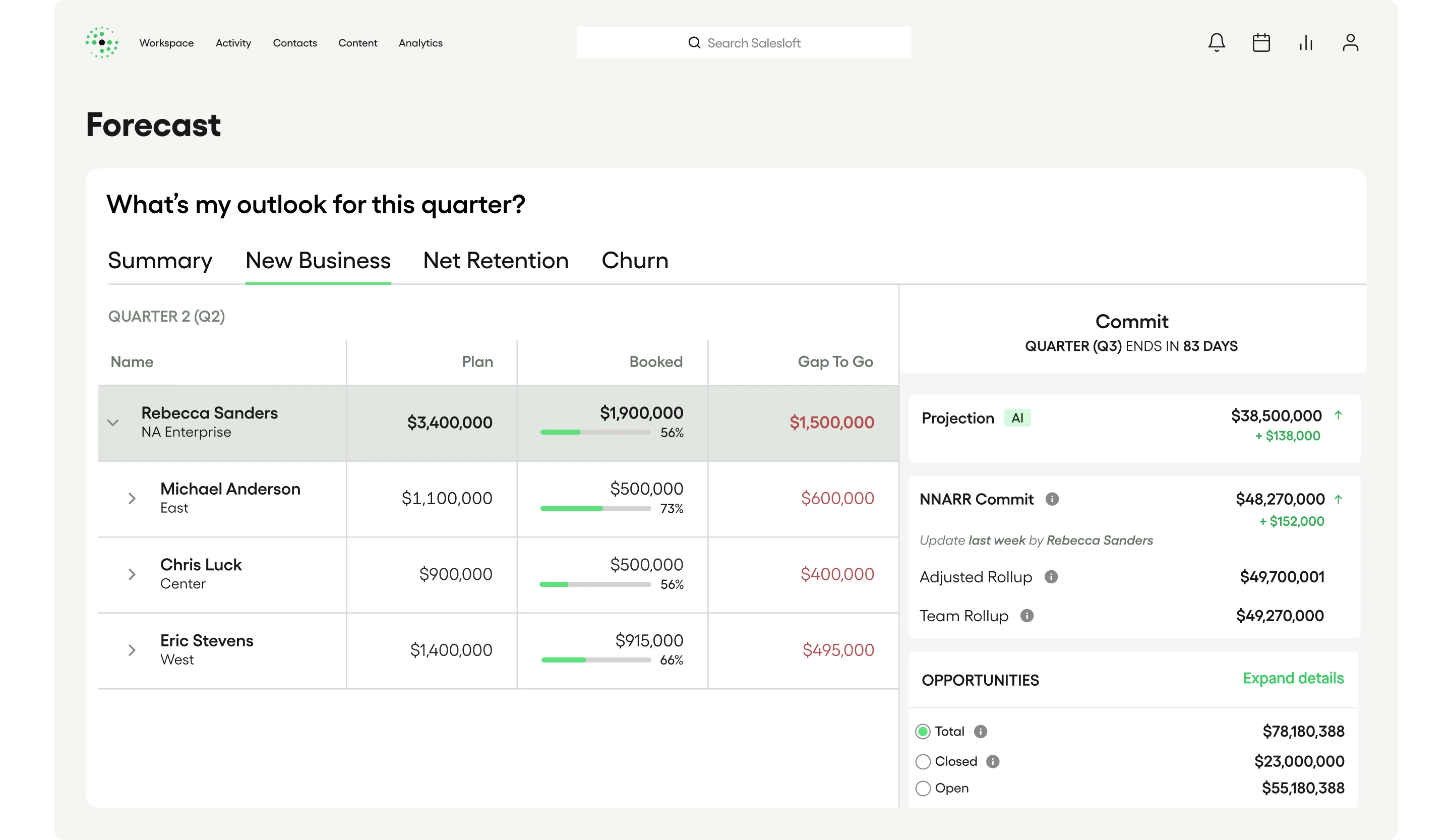Expand the Eric Stevens row

click(x=132, y=650)
